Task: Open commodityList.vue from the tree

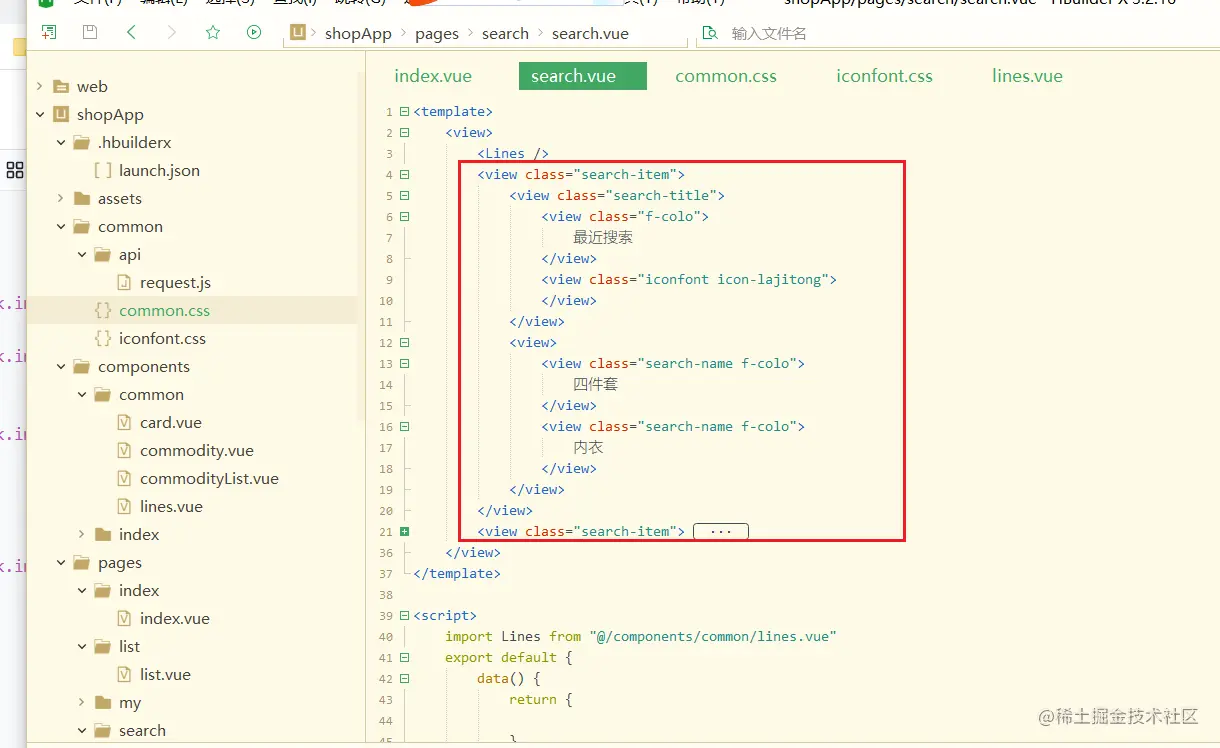Action: 209,478
